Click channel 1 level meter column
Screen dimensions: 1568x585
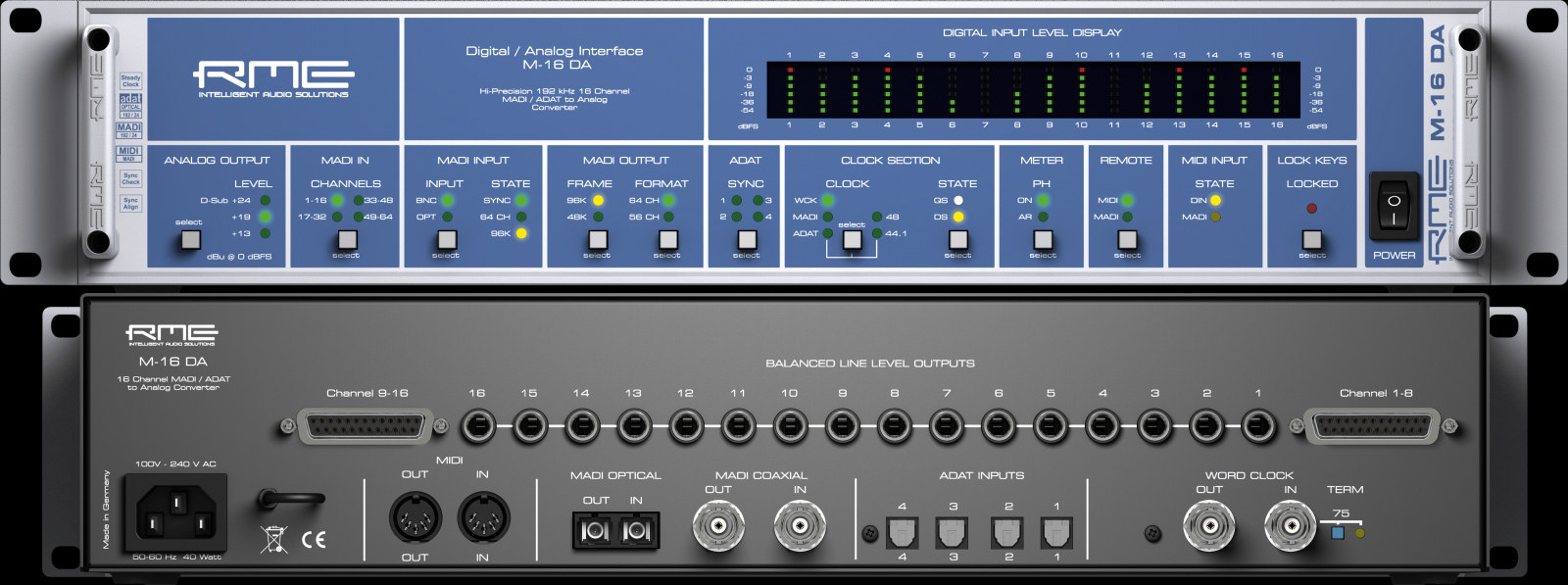[x=790, y=90]
